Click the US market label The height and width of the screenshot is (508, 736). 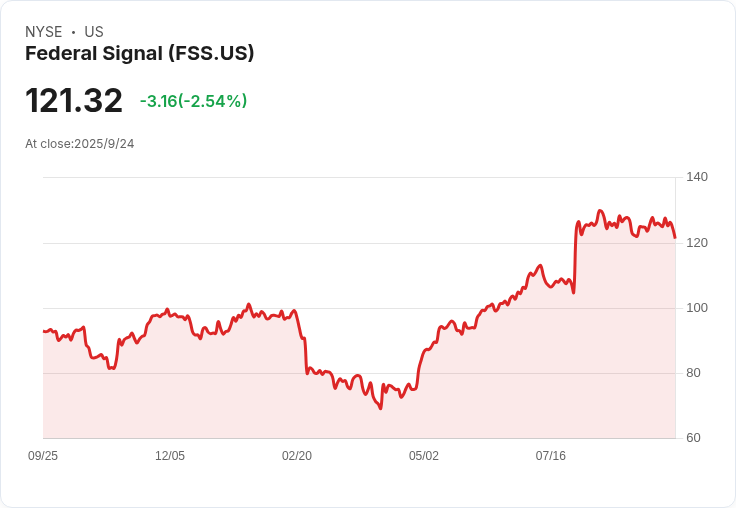(x=94, y=32)
